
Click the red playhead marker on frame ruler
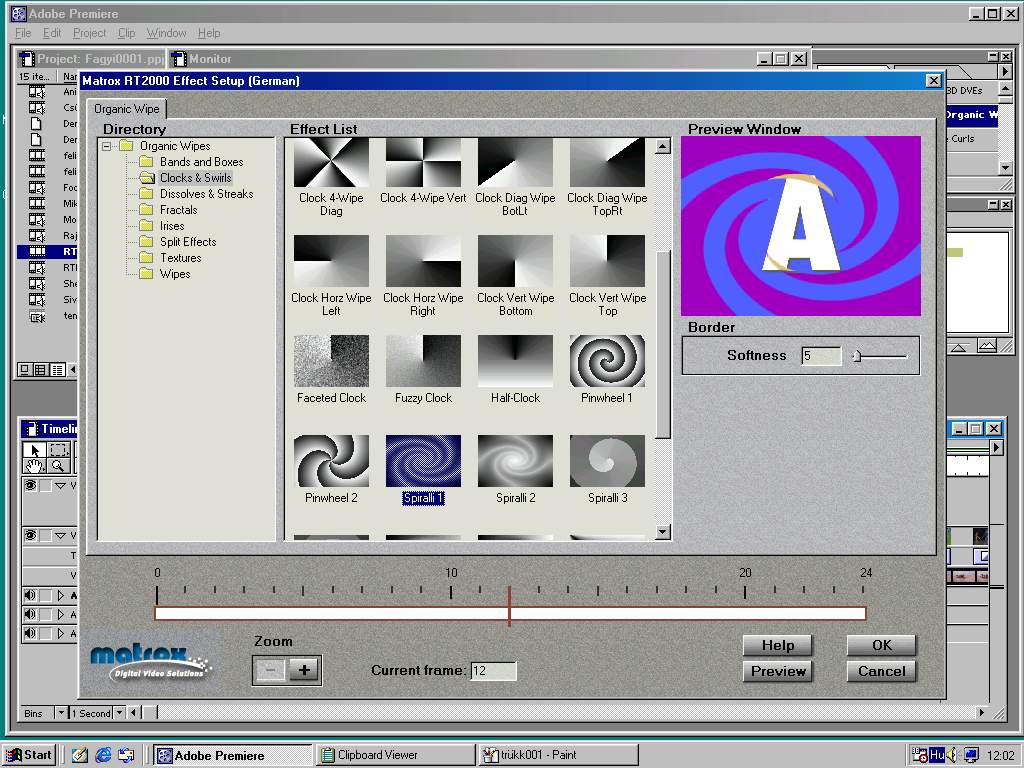coord(509,606)
